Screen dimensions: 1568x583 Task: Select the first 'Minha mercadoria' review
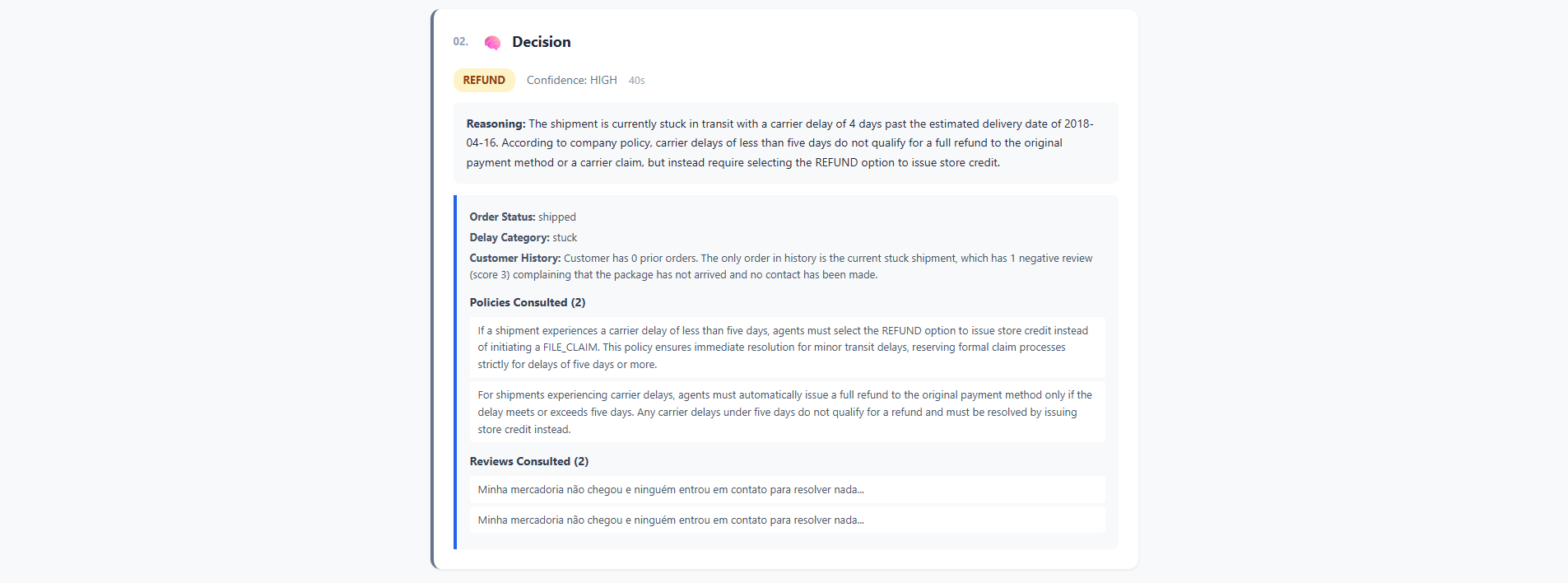(787, 490)
